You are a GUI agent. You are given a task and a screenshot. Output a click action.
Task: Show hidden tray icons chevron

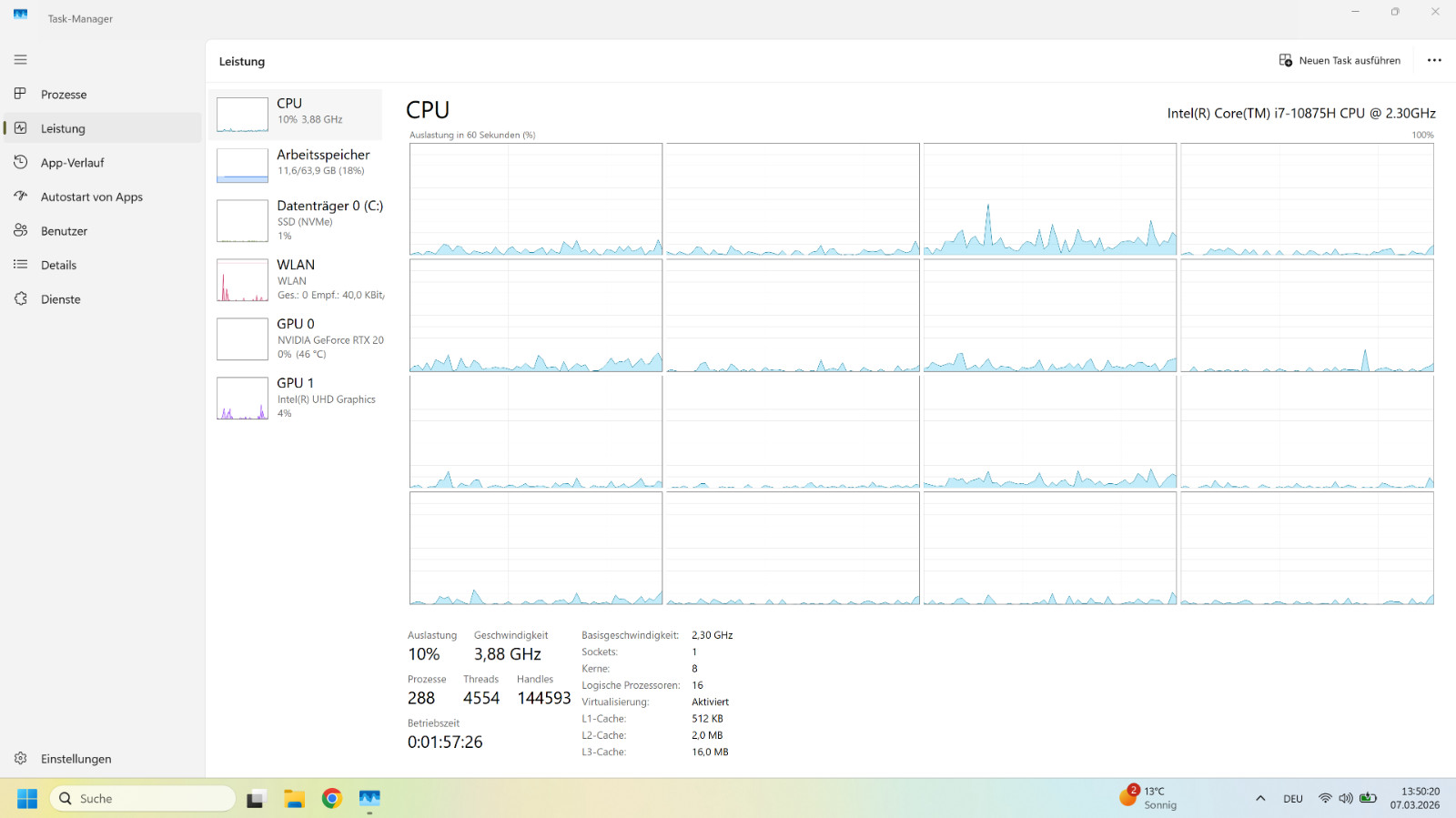pos(1260,799)
